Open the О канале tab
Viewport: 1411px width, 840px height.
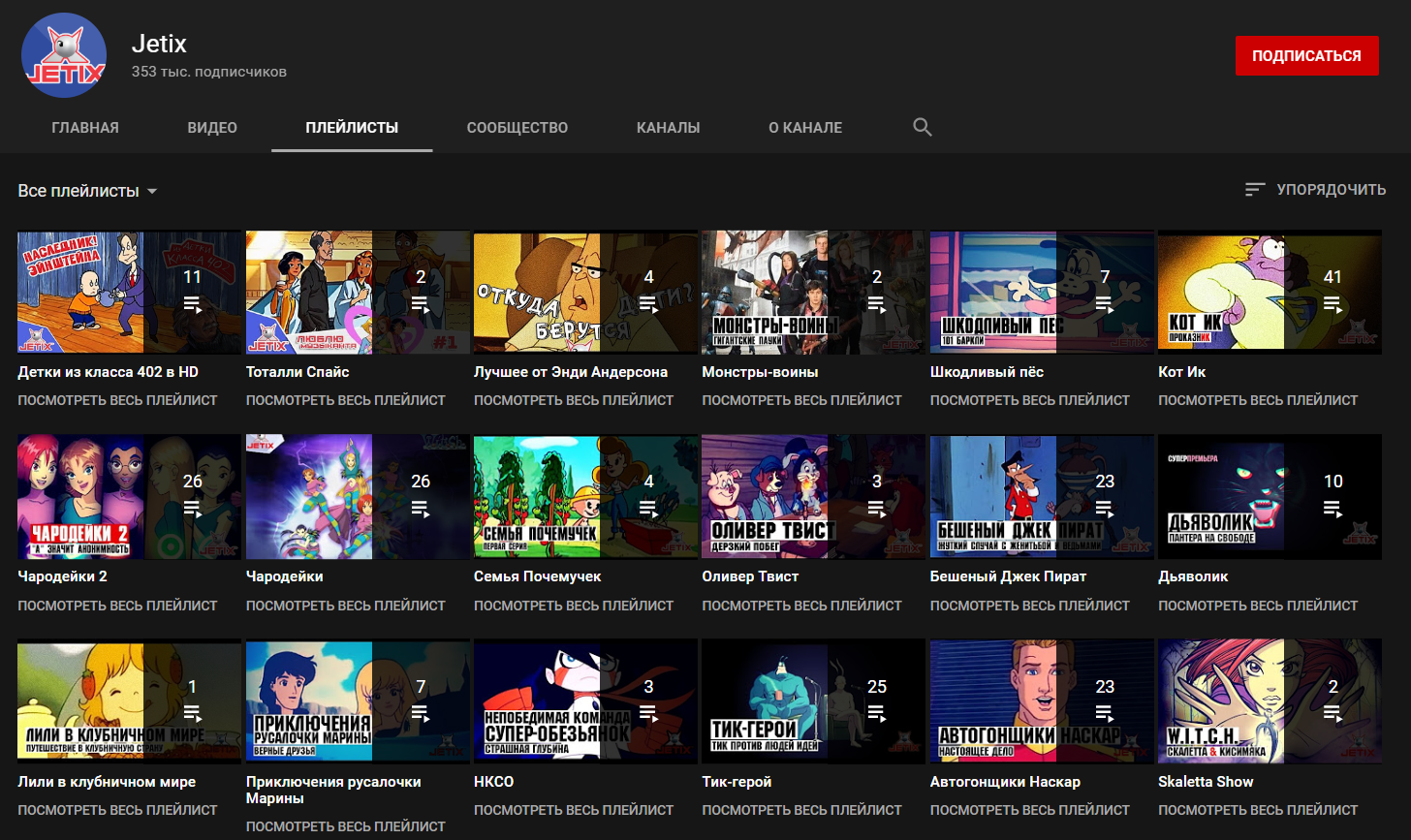click(x=805, y=128)
